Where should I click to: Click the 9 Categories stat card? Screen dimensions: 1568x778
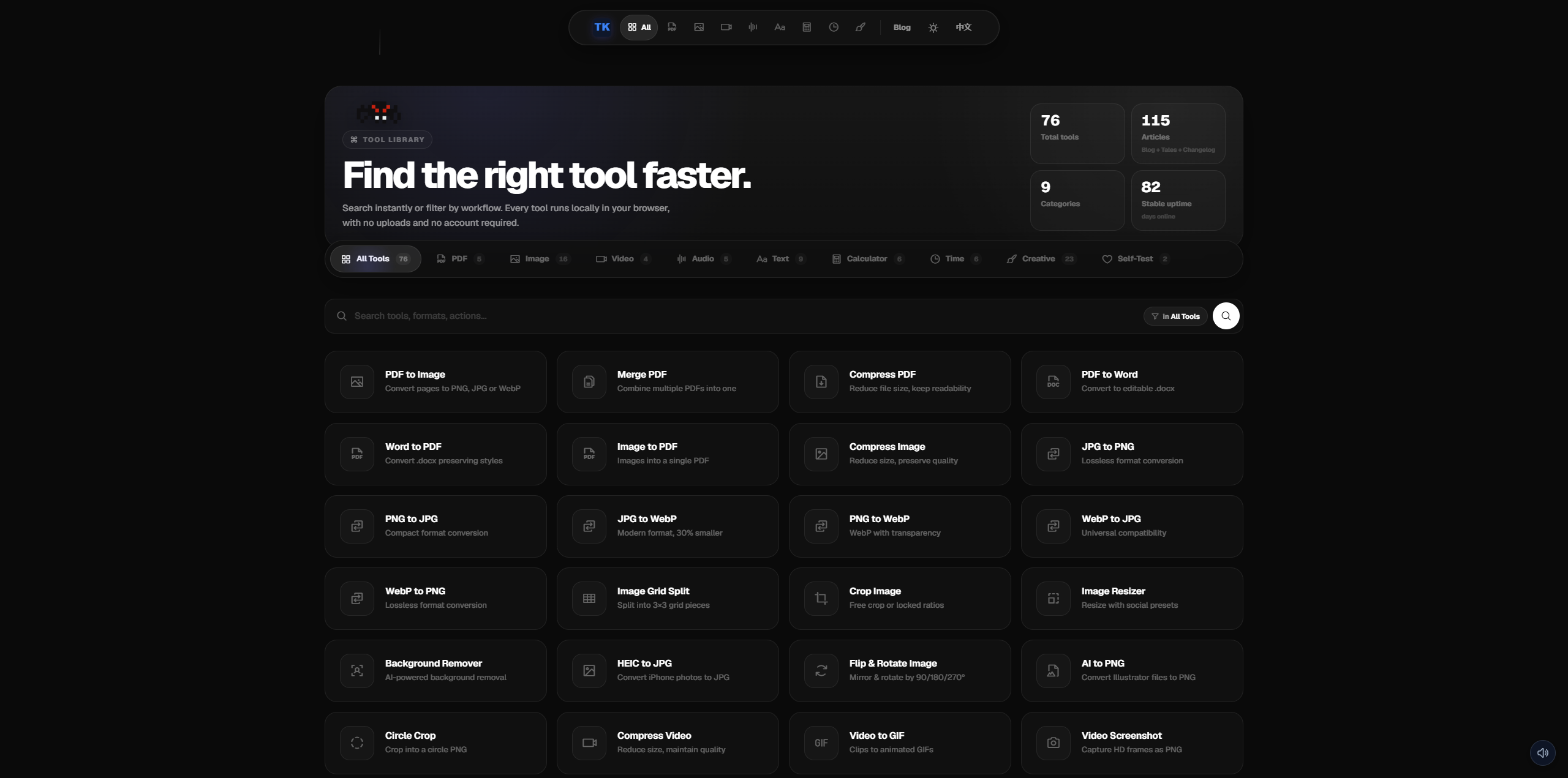click(x=1077, y=200)
